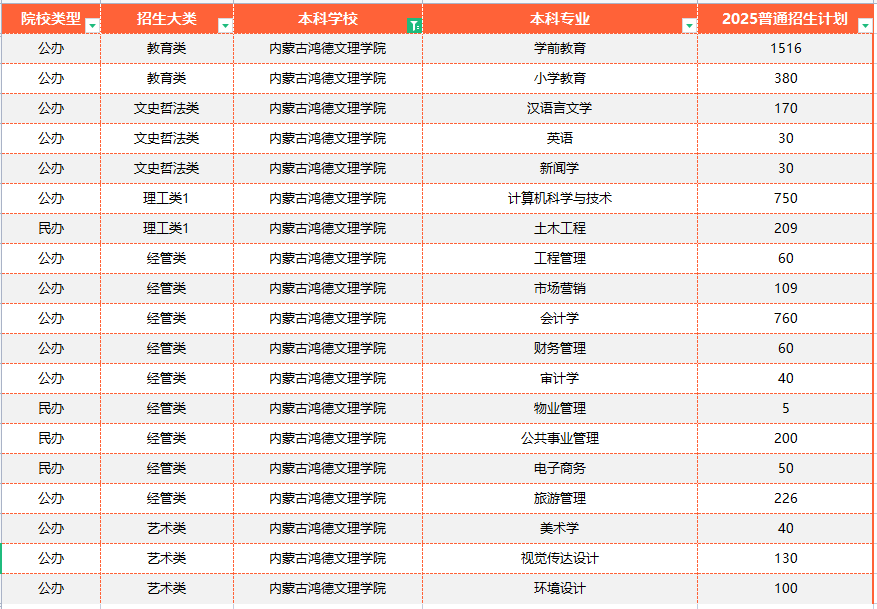This screenshot has width=877, height=609.
Task: Click 经管类 in the 会计学 row
Action: pyautogui.click(x=166, y=318)
